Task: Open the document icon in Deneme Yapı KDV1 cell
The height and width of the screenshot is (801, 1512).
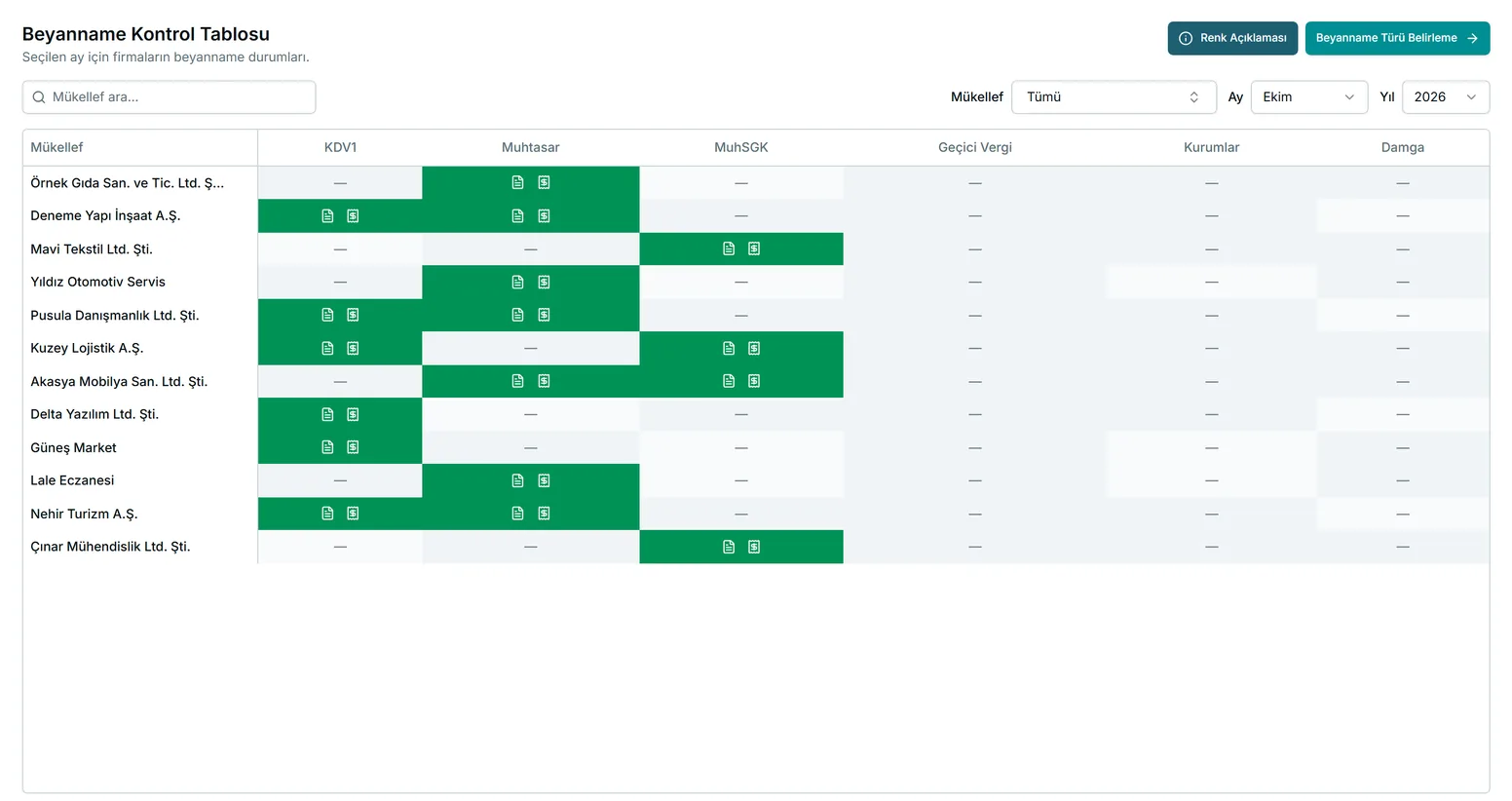Action: click(327, 215)
